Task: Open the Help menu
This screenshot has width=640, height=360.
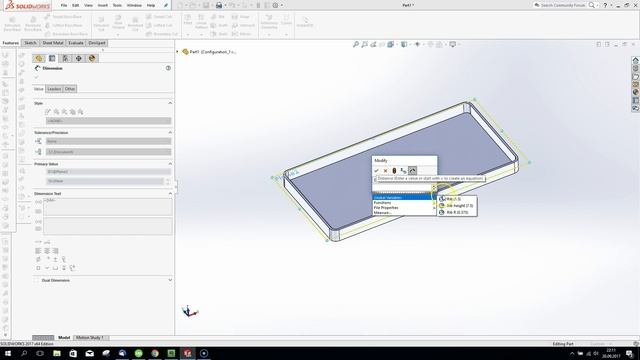Action: 151,5
